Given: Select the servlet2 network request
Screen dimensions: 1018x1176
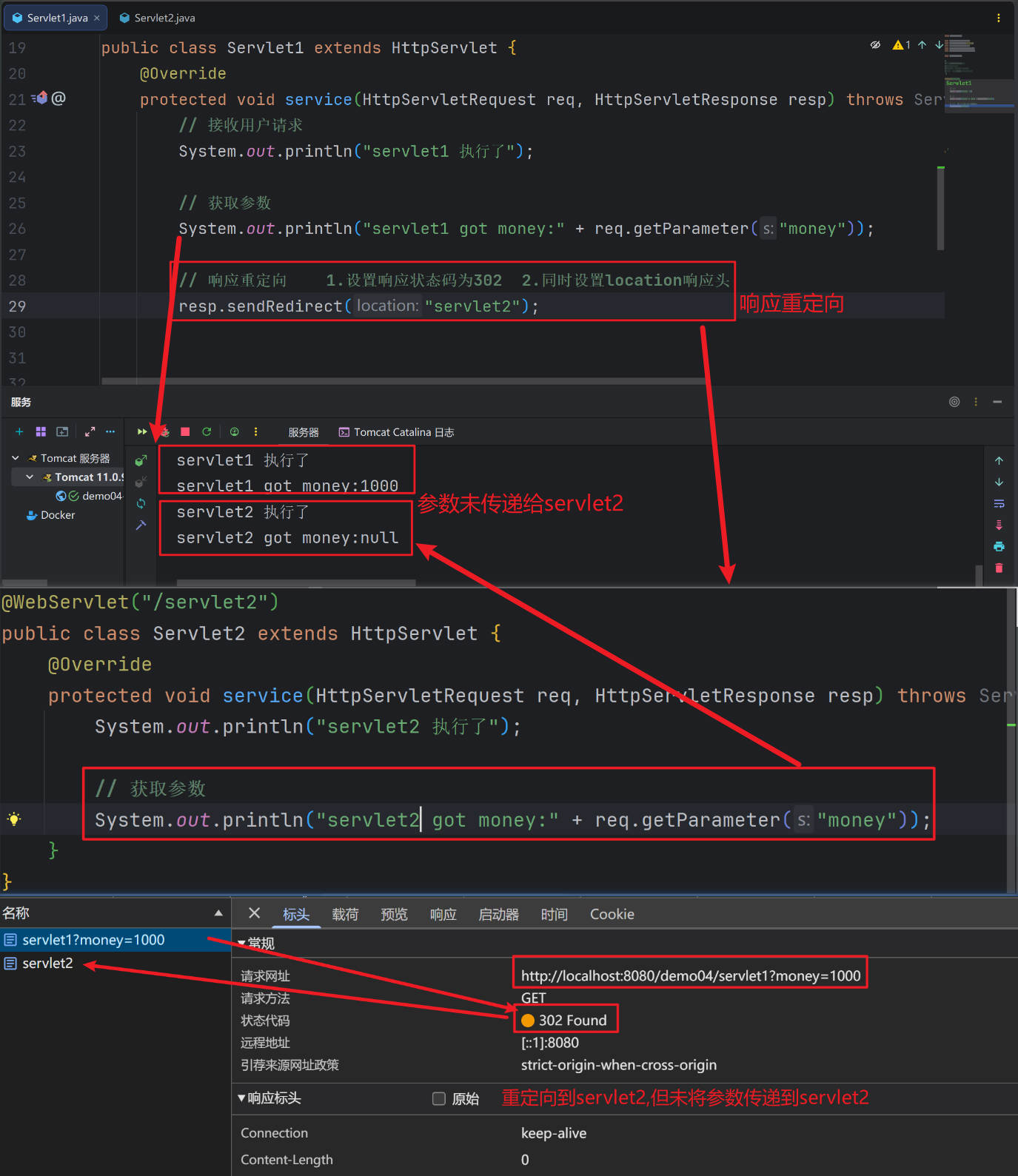Looking at the screenshot, I should click(x=47, y=963).
